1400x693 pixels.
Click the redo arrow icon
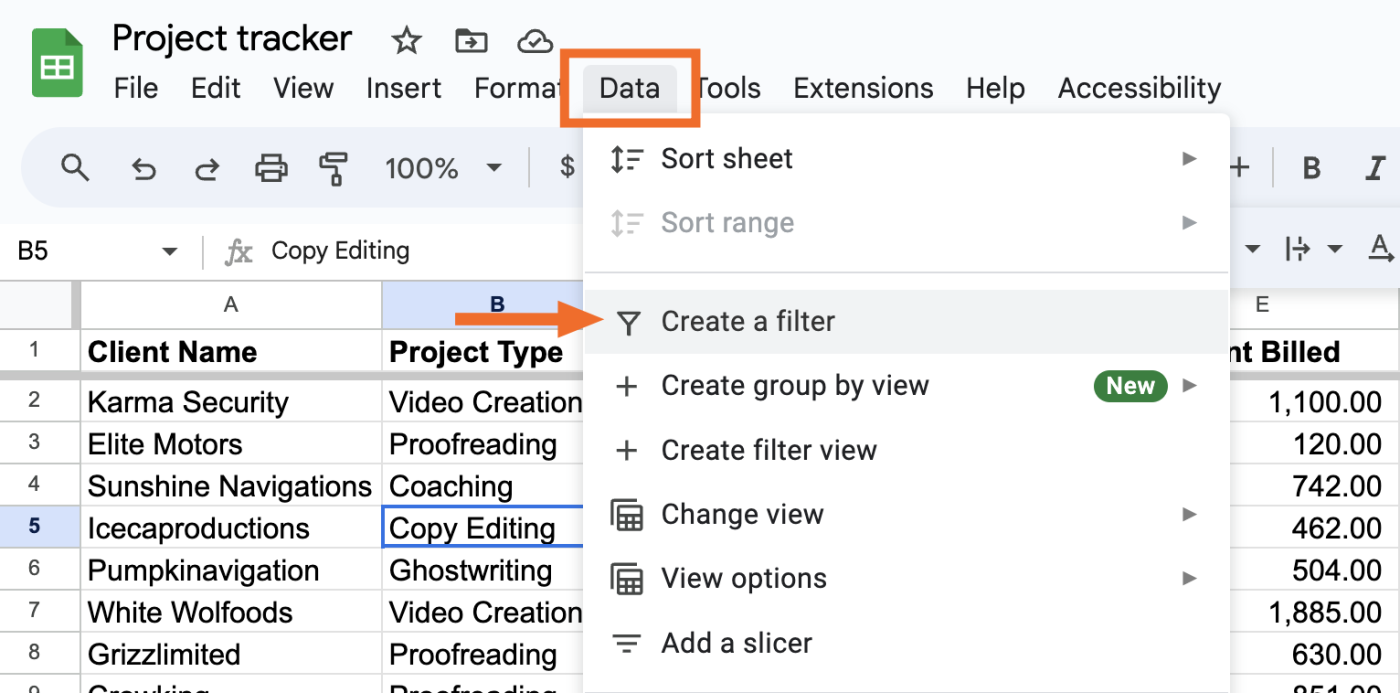(206, 168)
